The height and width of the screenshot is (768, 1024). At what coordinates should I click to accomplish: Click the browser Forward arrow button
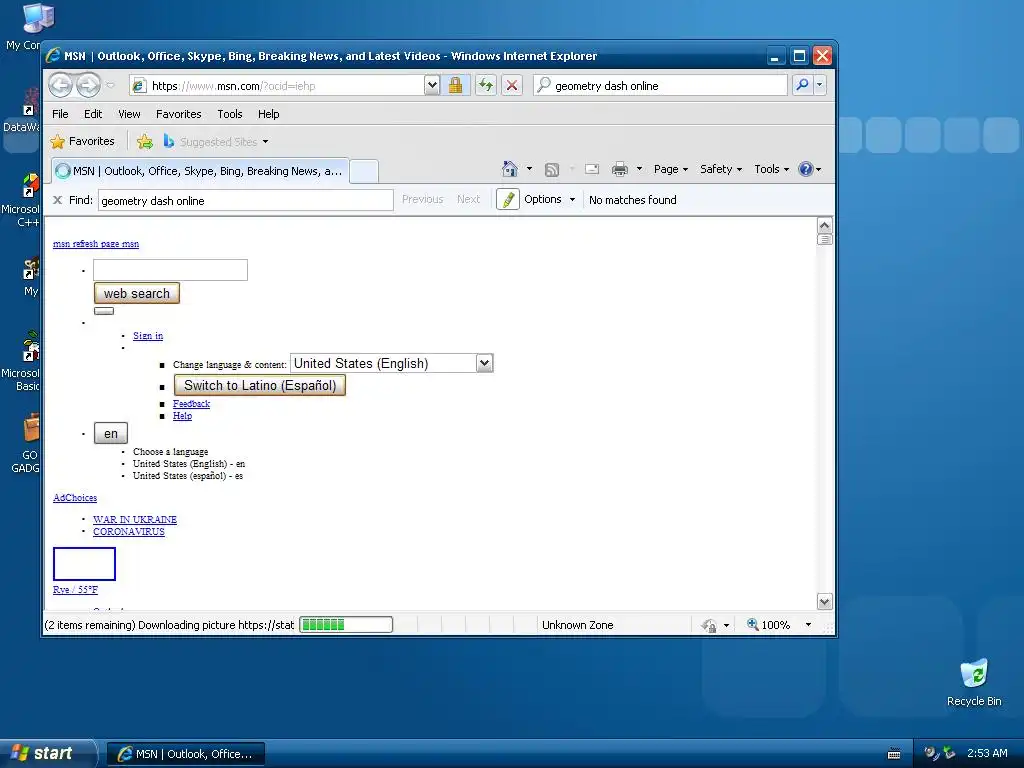[x=88, y=85]
